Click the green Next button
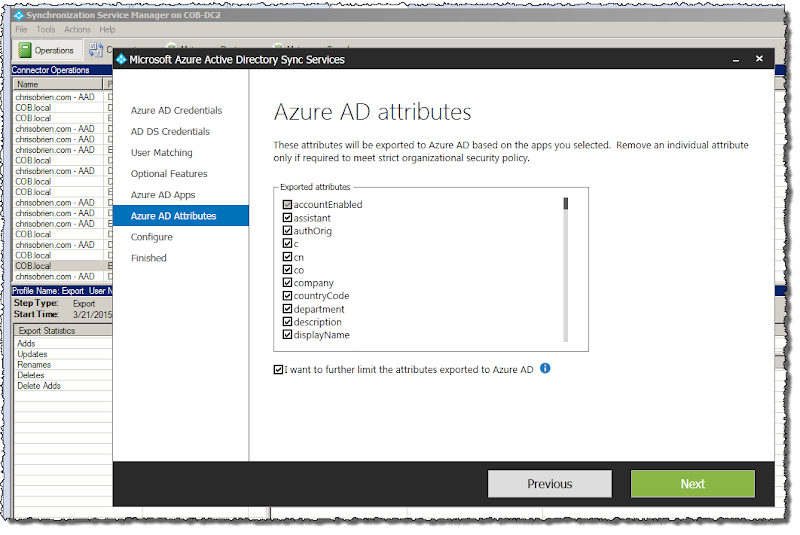This screenshot has width=800, height=535. click(692, 483)
